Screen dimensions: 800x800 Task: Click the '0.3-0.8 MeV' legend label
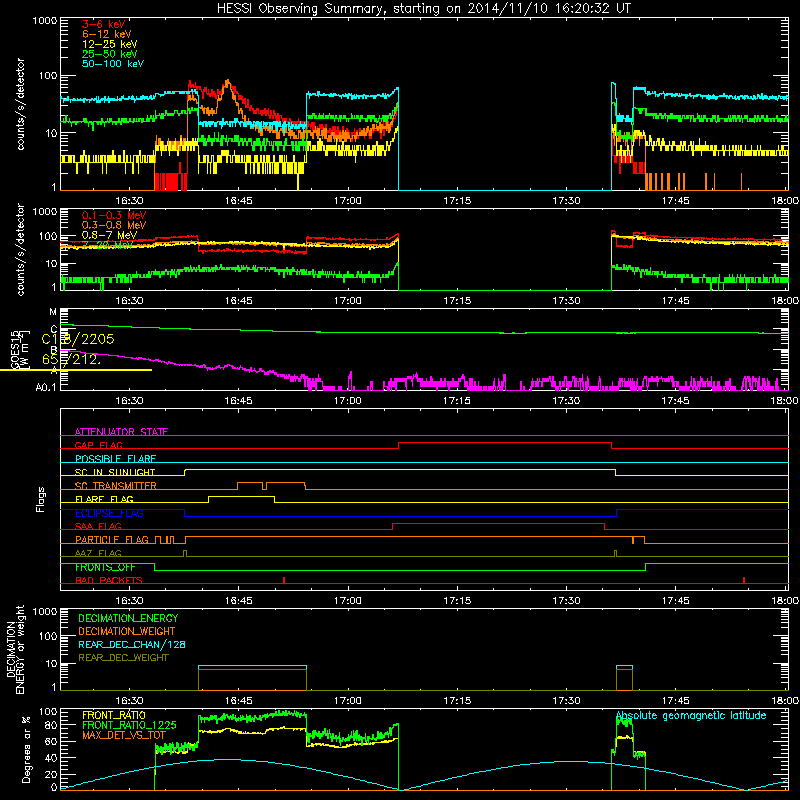coord(114,225)
